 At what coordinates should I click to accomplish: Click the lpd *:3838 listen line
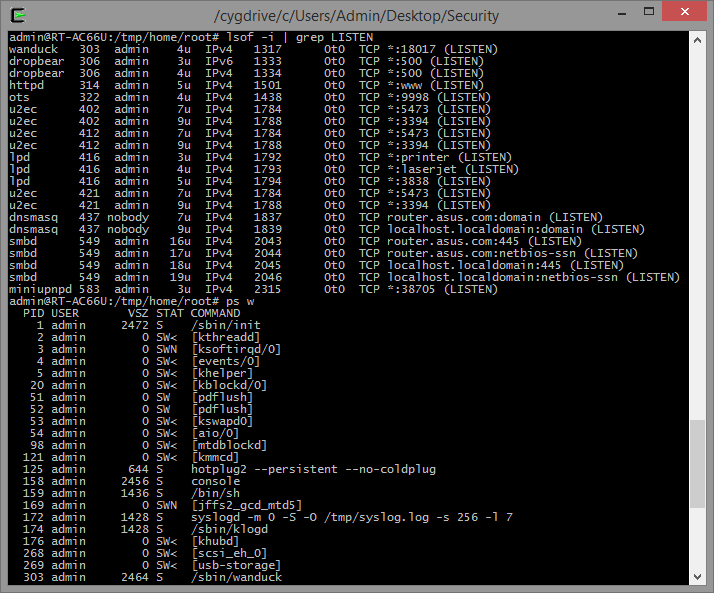(250, 181)
